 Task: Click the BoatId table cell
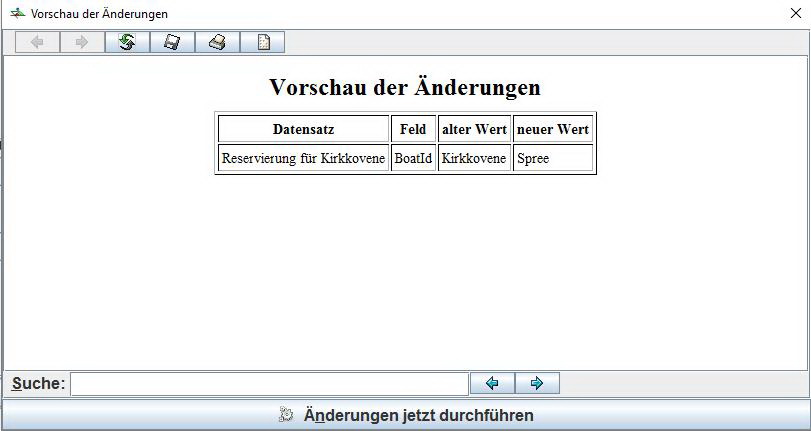pyautogui.click(x=413, y=158)
